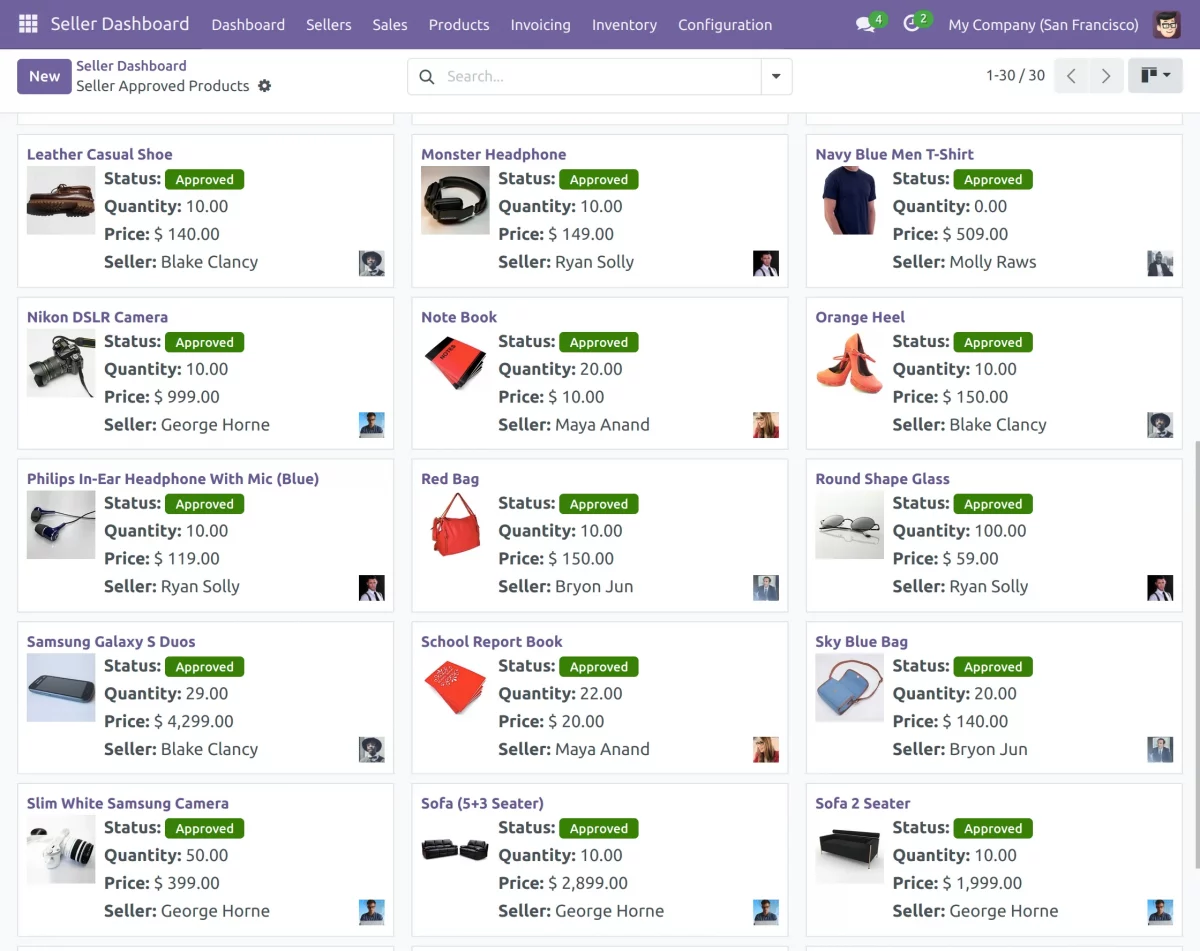Open the Invoicing menu
The image size is (1200, 951).
(540, 24)
